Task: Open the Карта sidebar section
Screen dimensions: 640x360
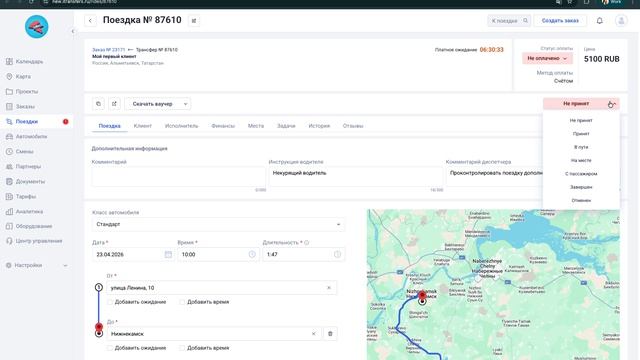Action: [19, 76]
